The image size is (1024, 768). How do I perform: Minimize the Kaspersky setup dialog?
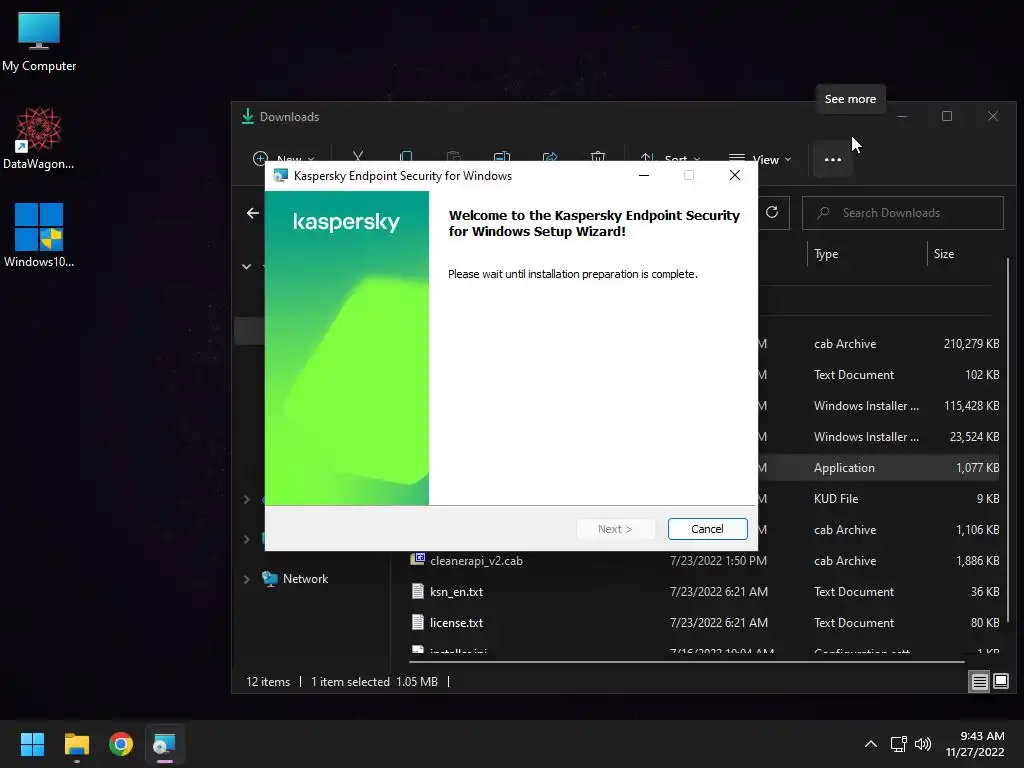pos(644,175)
